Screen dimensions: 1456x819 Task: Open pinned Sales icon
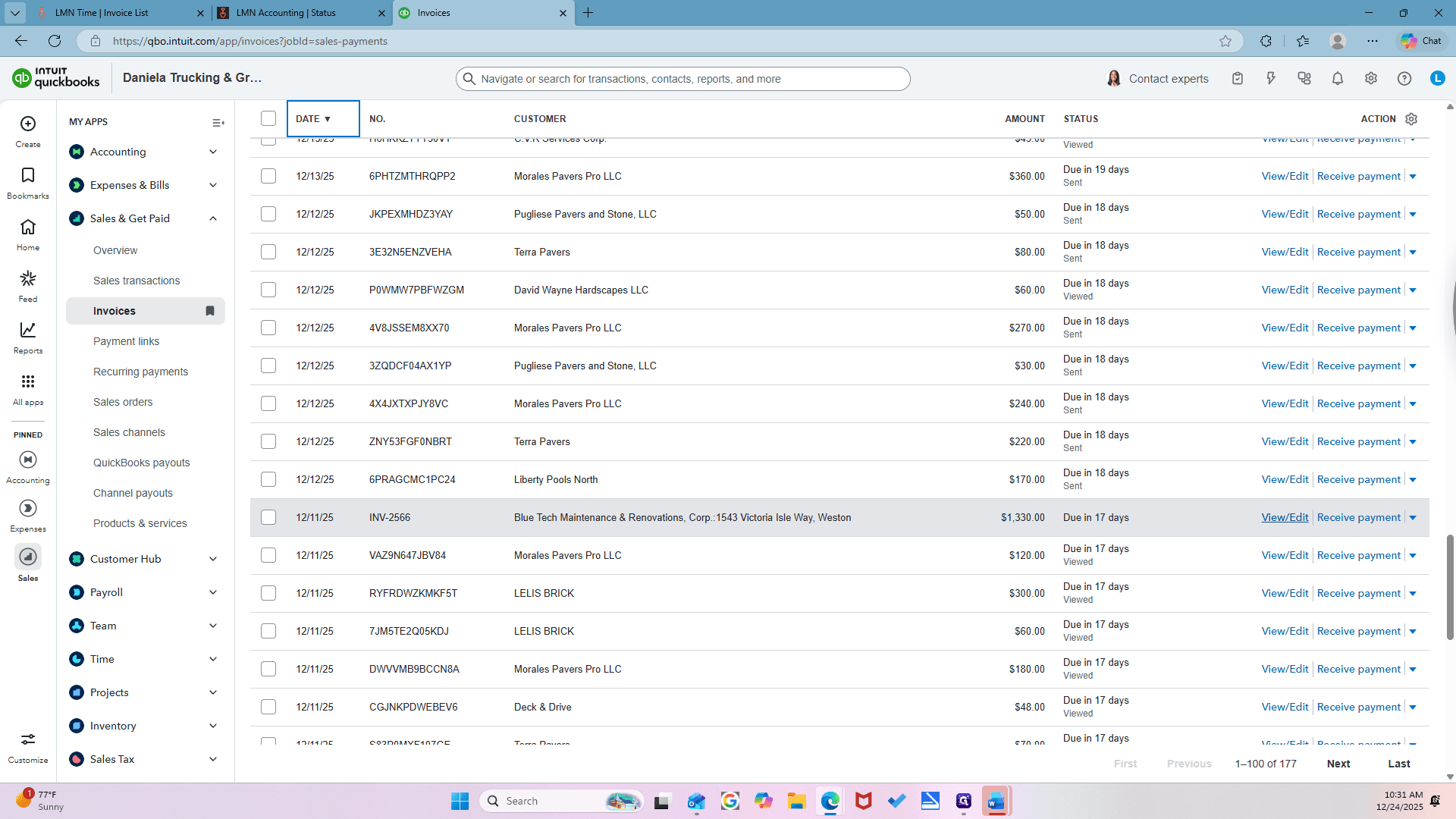point(28,557)
